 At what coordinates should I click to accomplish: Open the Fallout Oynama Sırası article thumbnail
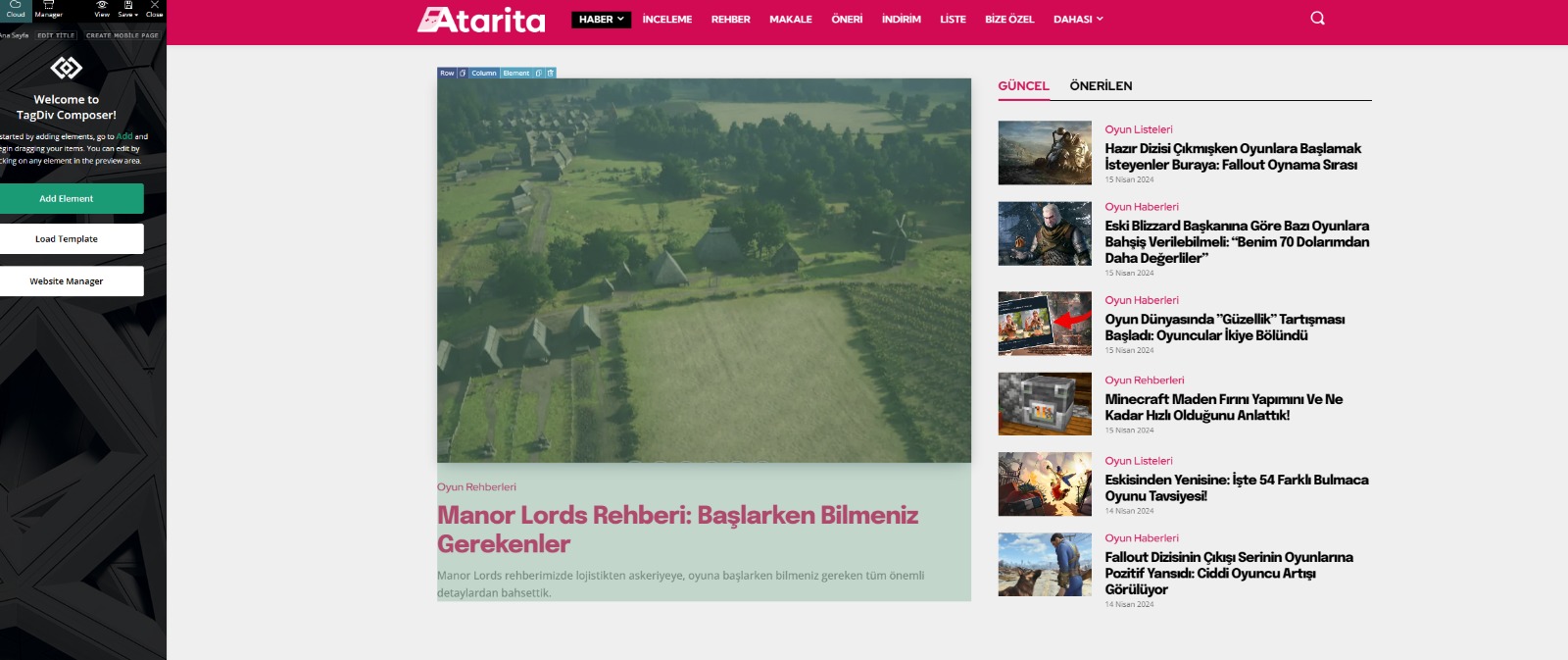(1045, 153)
